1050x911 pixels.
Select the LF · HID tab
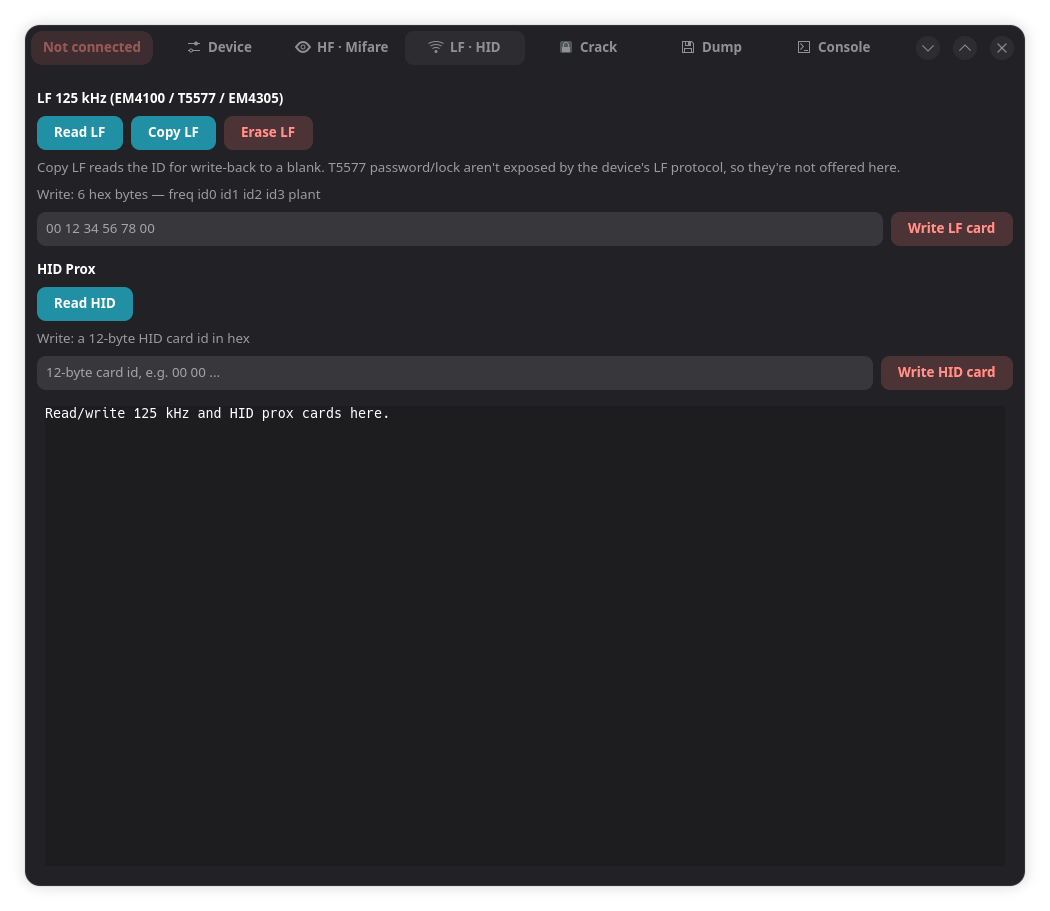click(x=464, y=48)
